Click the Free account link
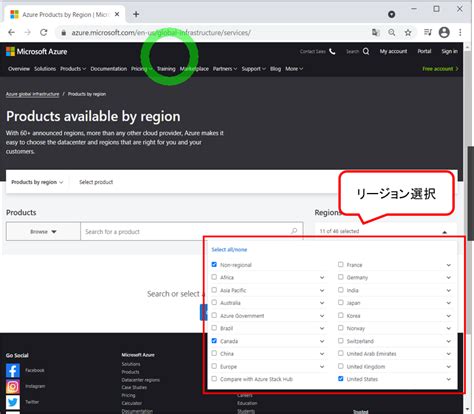This screenshot has height=414, width=474. [440, 69]
